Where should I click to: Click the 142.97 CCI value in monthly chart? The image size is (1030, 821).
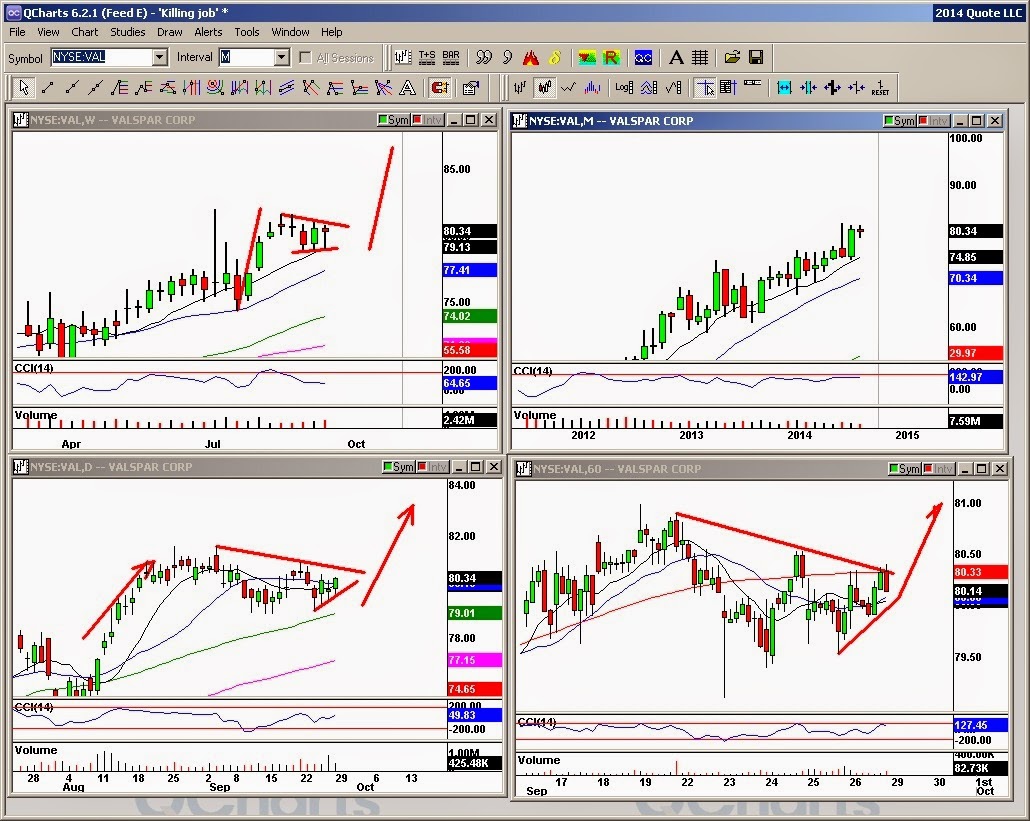pyautogui.click(x=975, y=377)
